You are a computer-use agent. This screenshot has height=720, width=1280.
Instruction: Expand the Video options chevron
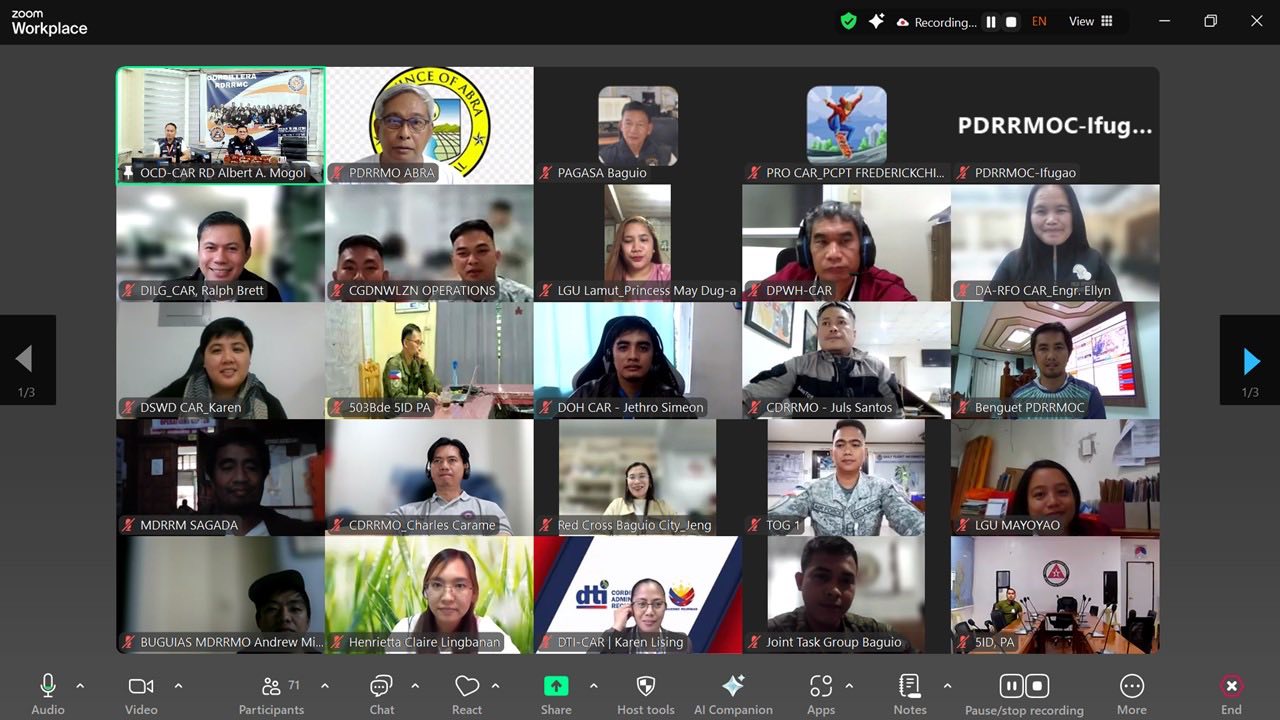tap(178, 686)
